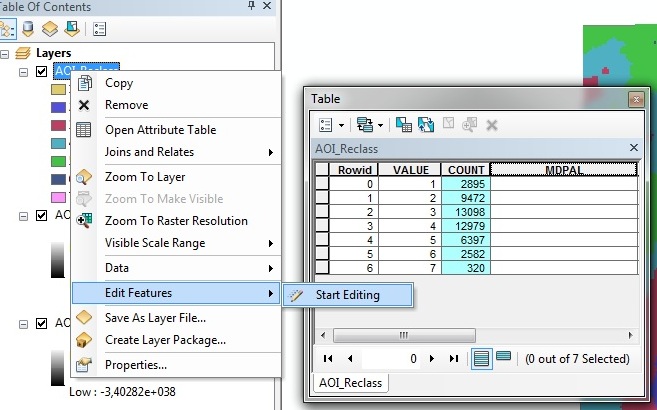Switch to AOI_Reclass tab at table bottom
The height and width of the screenshot is (410, 657).
coord(351,383)
